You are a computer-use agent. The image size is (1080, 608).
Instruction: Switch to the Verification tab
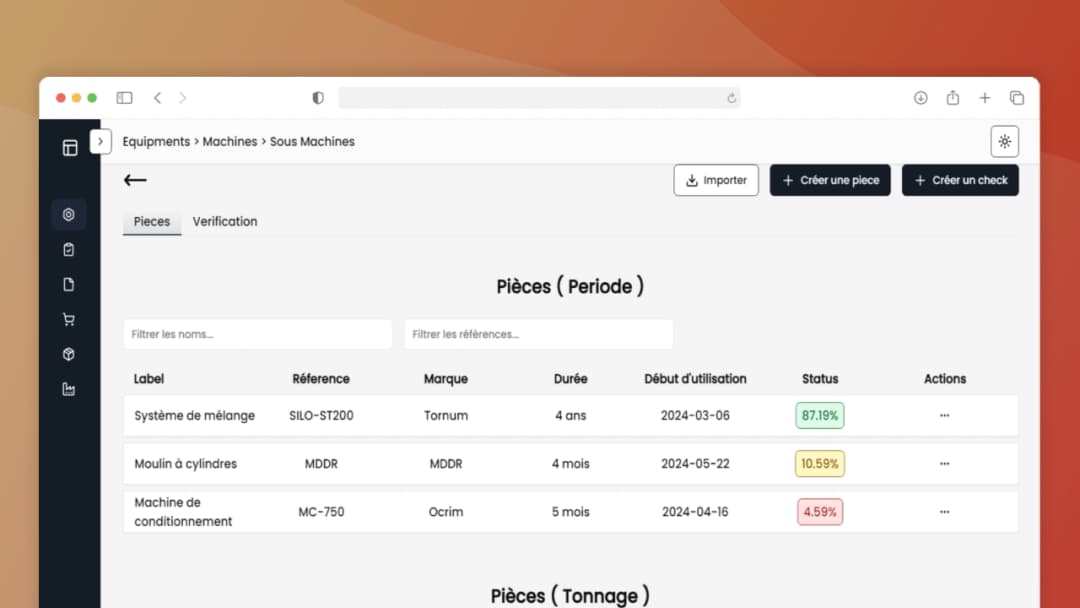225,221
